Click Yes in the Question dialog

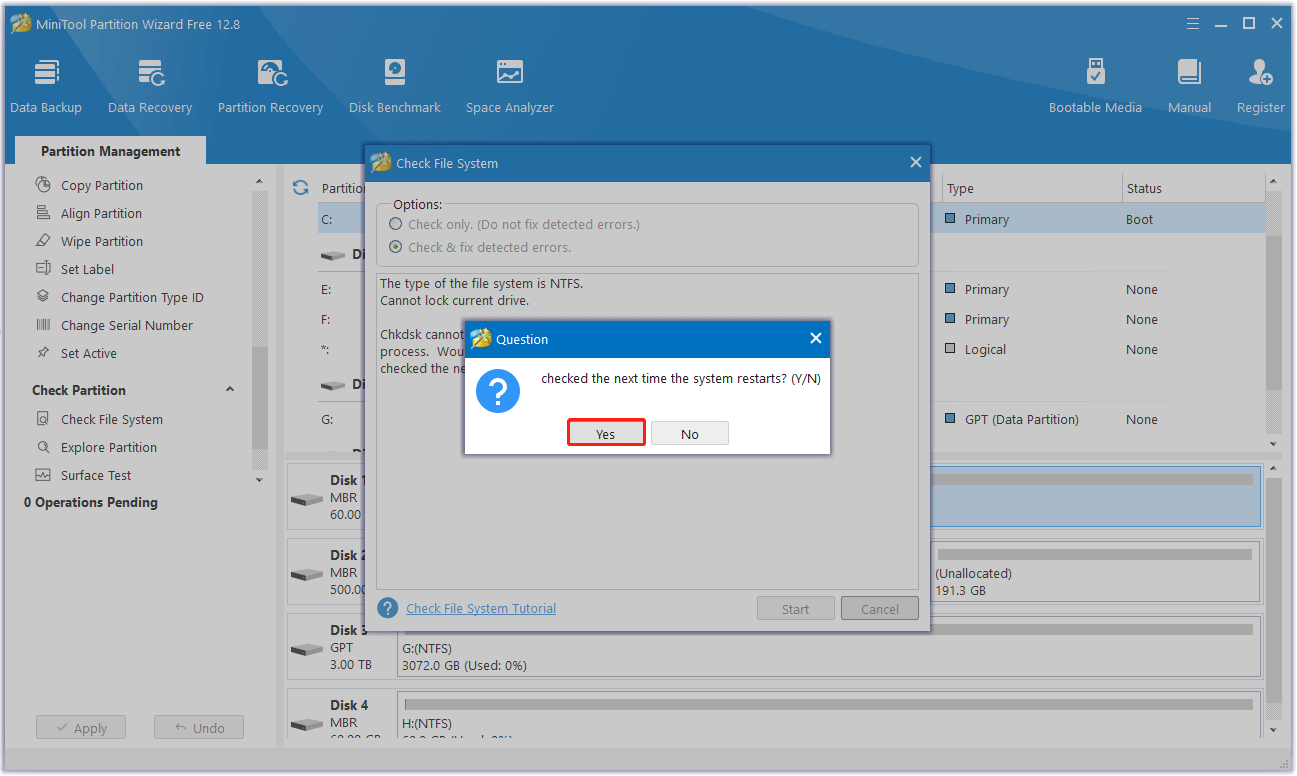[x=606, y=433]
